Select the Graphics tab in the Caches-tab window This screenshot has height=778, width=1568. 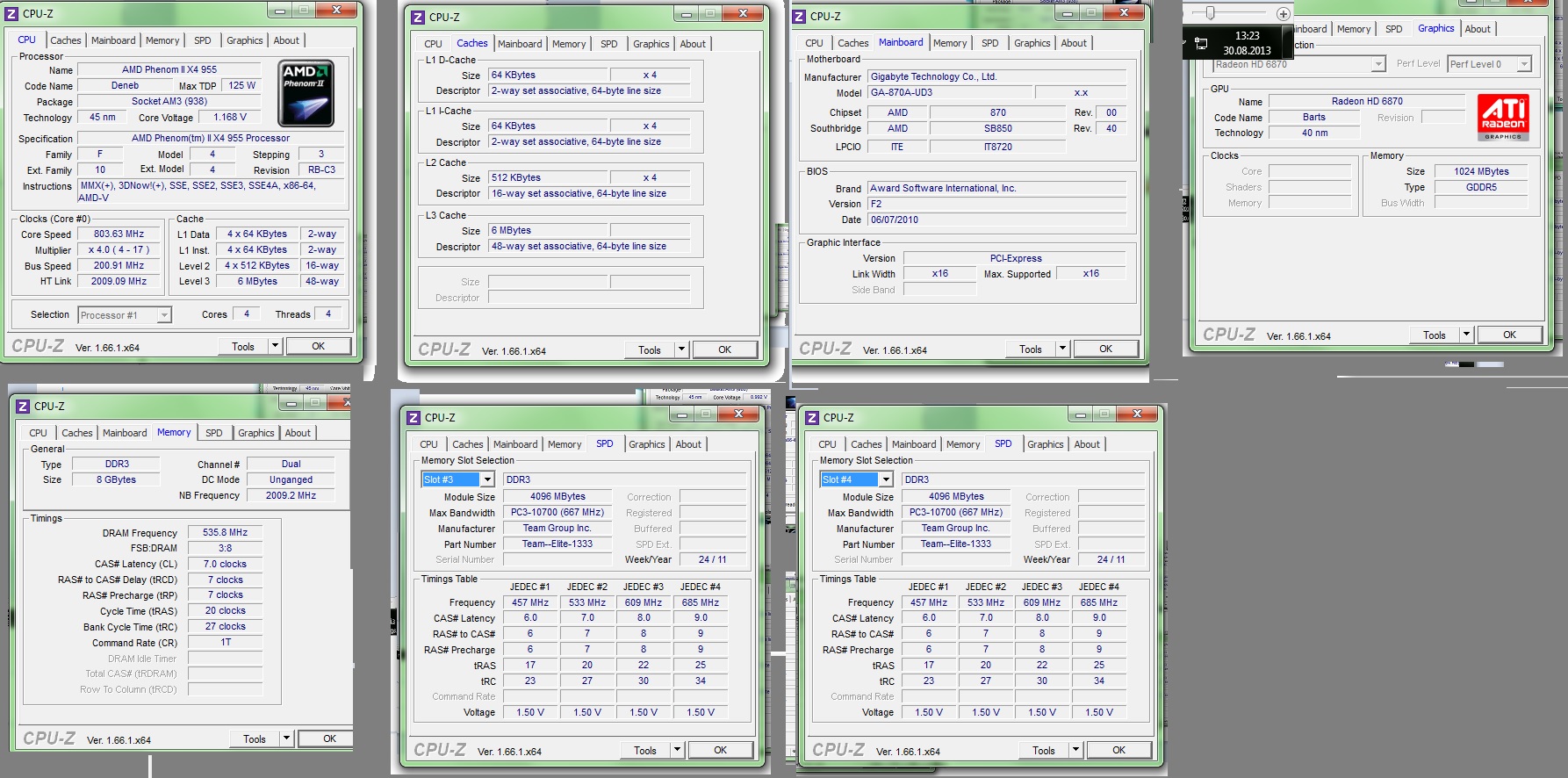click(x=651, y=44)
